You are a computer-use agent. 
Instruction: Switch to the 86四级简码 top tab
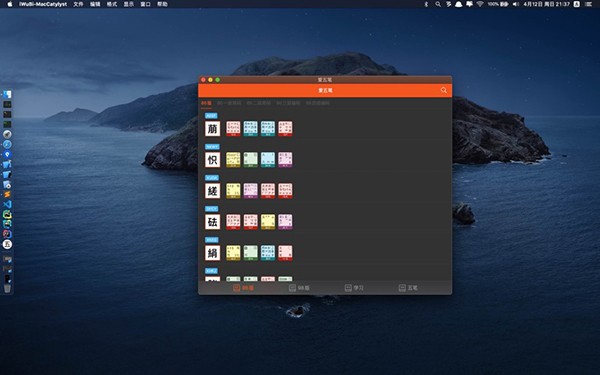click(318, 103)
